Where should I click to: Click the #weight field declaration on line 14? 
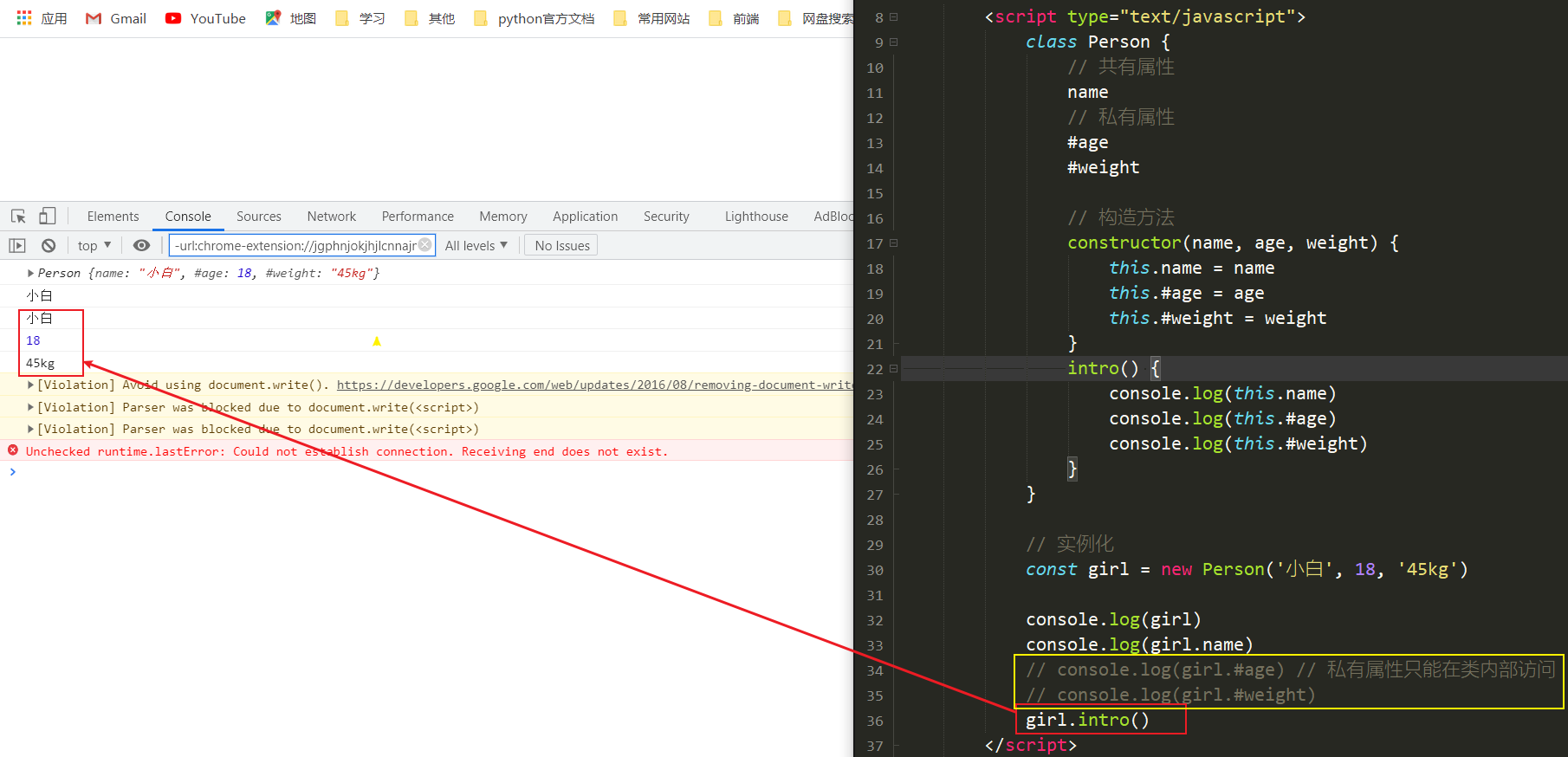click(x=1103, y=167)
